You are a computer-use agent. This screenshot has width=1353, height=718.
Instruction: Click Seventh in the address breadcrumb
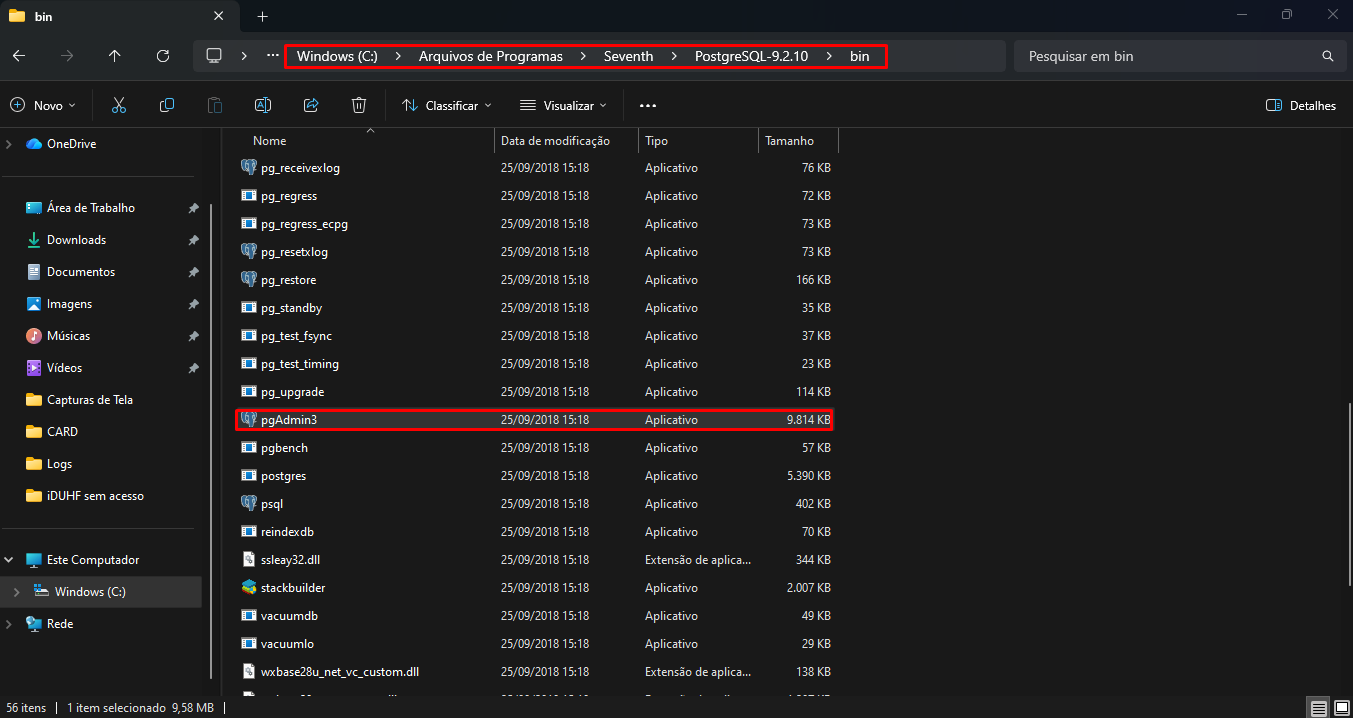[x=628, y=56]
